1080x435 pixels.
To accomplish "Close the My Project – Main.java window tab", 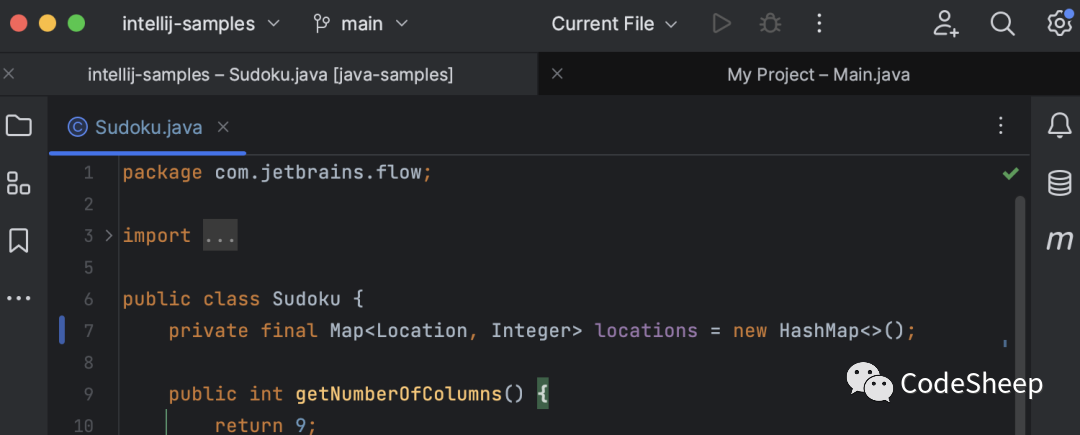I will pyautogui.click(x=557, y=74).
